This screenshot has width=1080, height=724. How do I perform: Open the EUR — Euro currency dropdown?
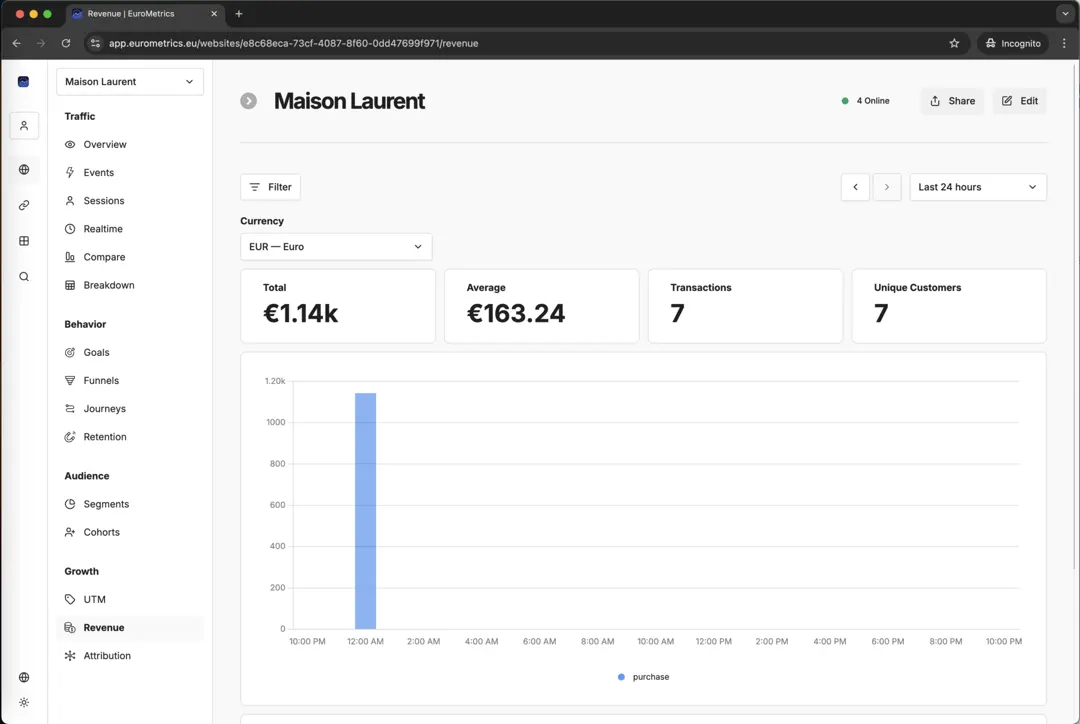[x=336, y=247]
